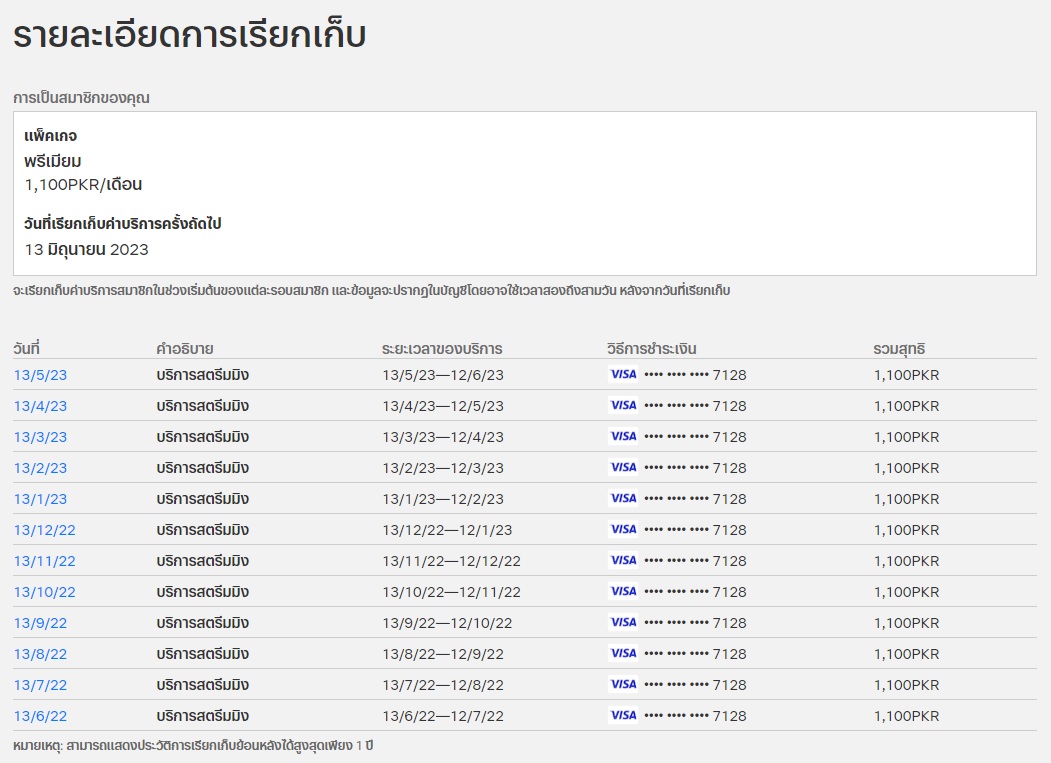This screenshot has width=1051, height=763.
Task: Click บริการสตรีมมิง description in 13/7/22 row
Action: click(x=202, y=685)
